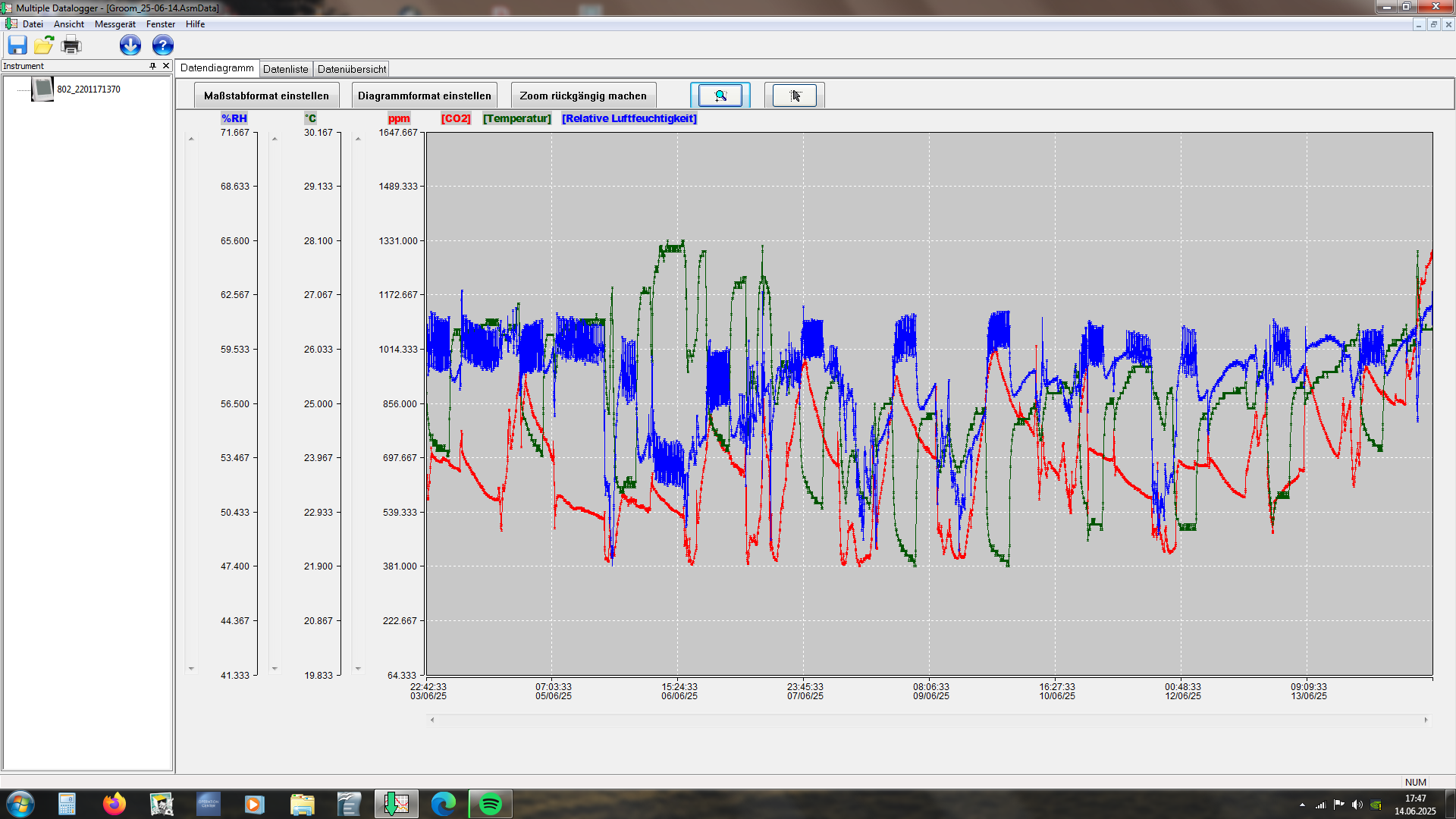The image size is (1456, 819).
Task: Click the ppm axis up arrow
Action: [x=358, y=139]
